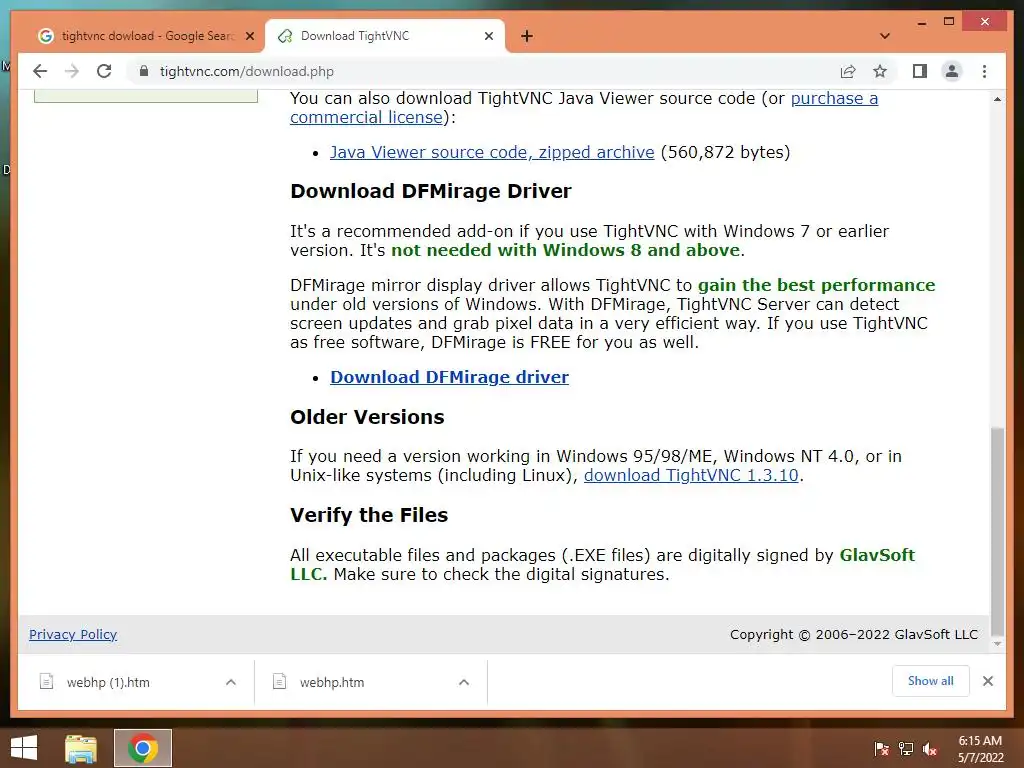Follow the purchase a commercial license link
Image resolution: width=1024 pixels, height=768 pixels.
click(584, 108)
